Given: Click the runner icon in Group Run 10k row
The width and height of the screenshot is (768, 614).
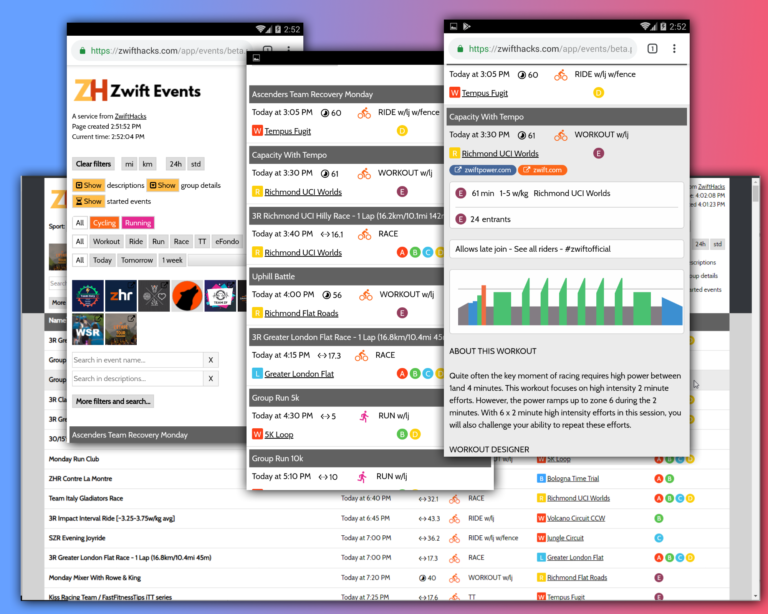Looking at the screenshot, I should tap(362, 477).
